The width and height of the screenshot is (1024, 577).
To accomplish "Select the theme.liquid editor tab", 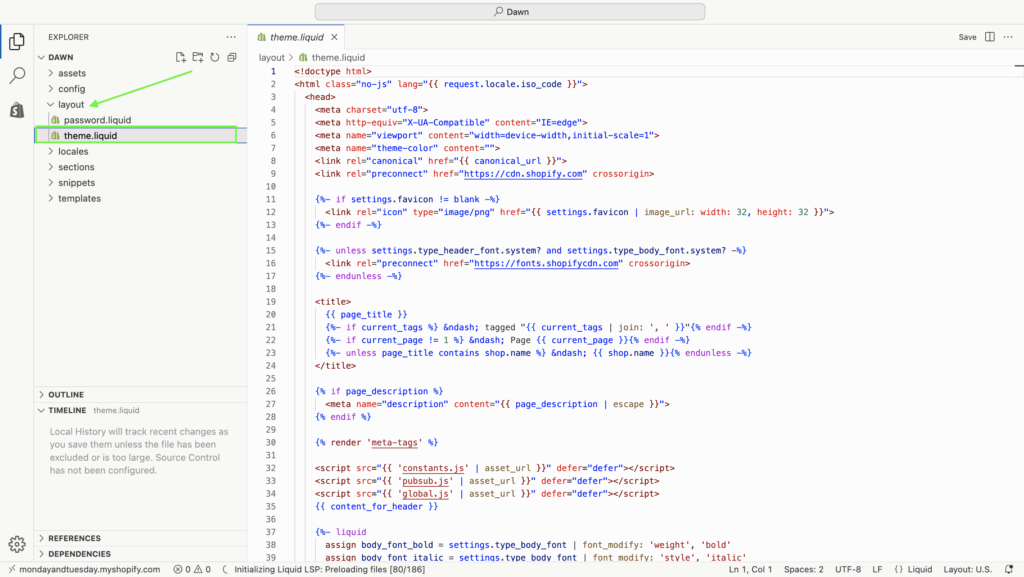I will (296, 37).
